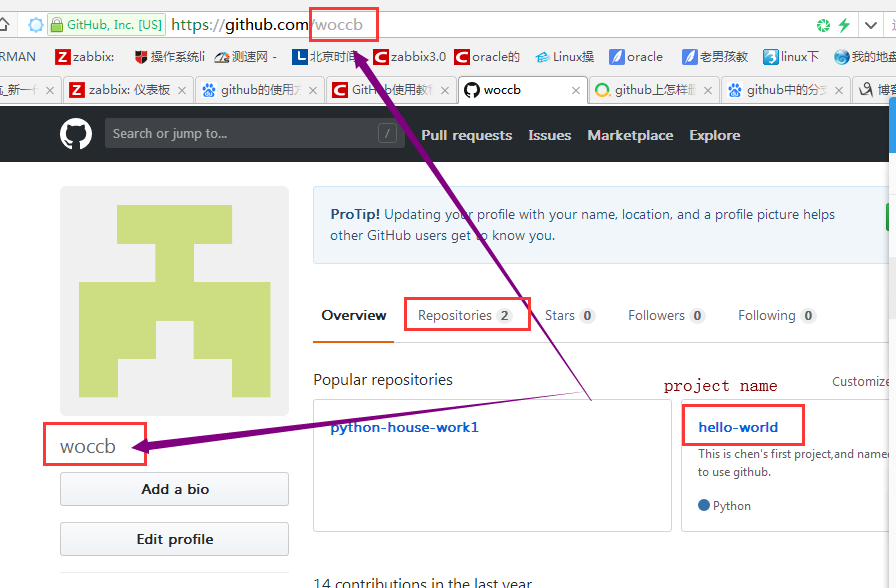This screenshot has height=588, width=896.
Task: Click the green refresh compatibility icon in address bar
Action: (x=823, y=25)
